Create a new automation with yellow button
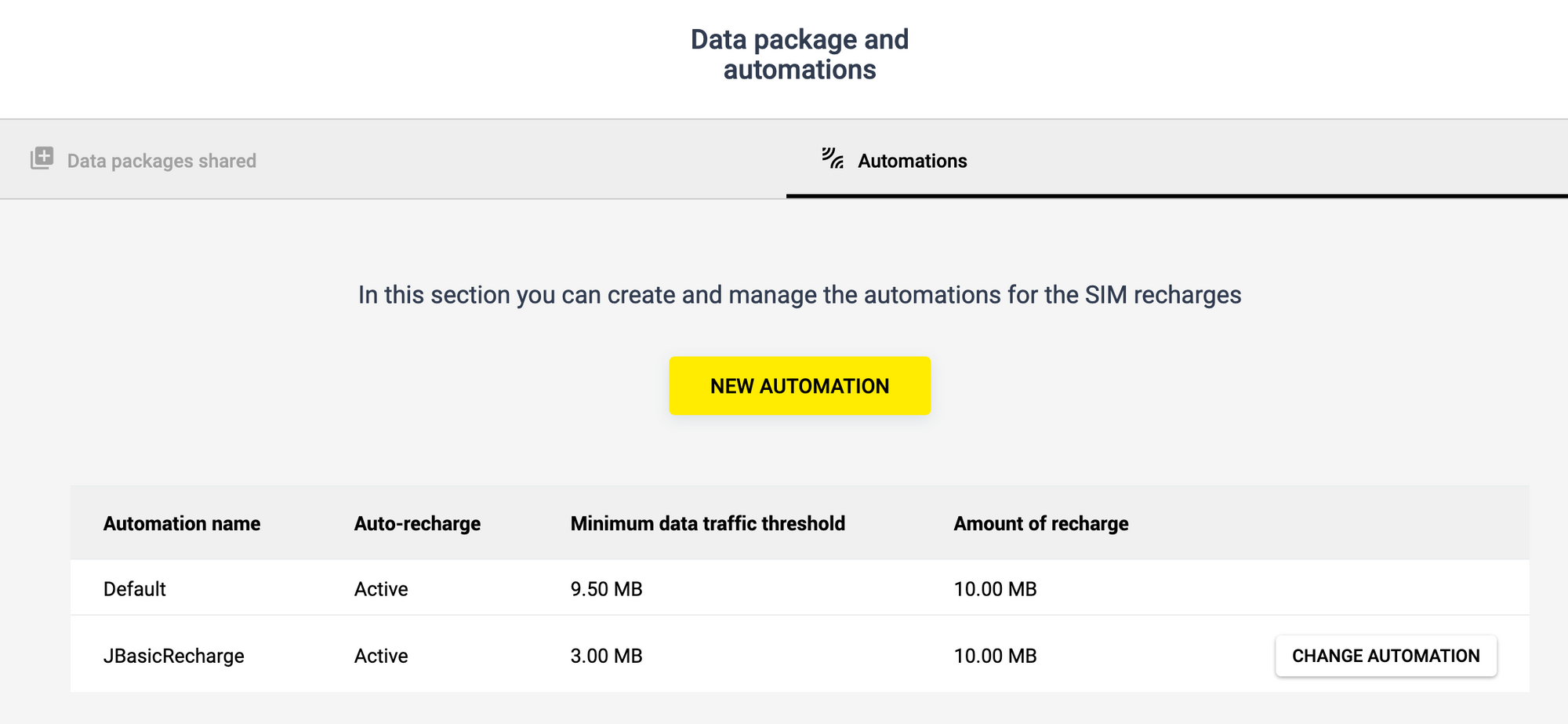Image resolution: width=1568 pixels, height=724 pixels. tap(800, 386)
